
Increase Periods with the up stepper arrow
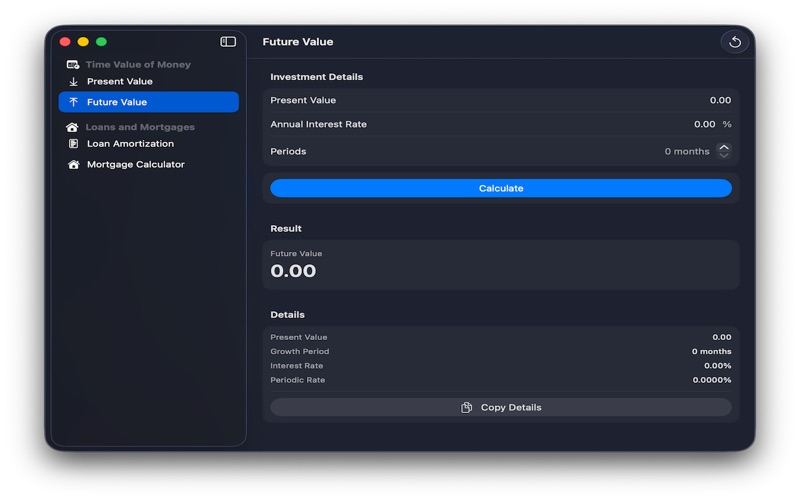click(x=724, y=147)
